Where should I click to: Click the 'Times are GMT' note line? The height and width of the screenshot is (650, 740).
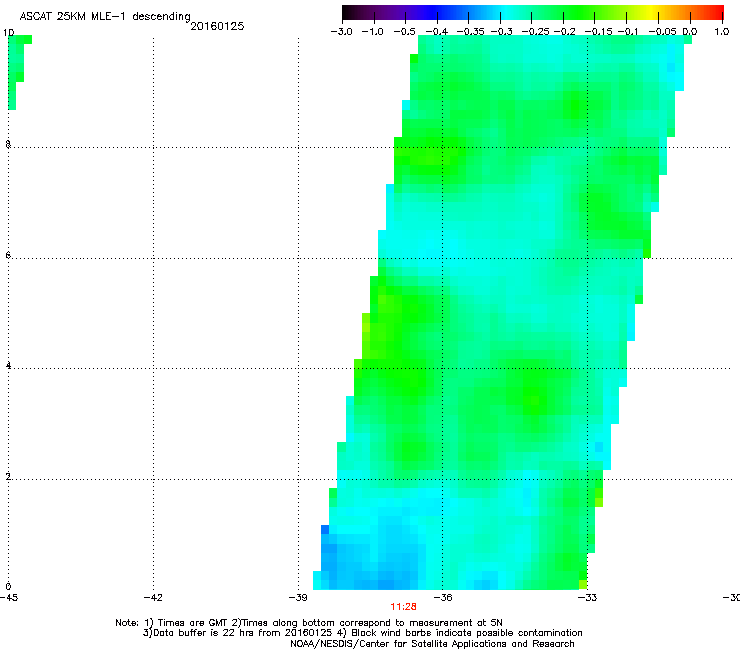pyautogui.click(x=309, y=623)
